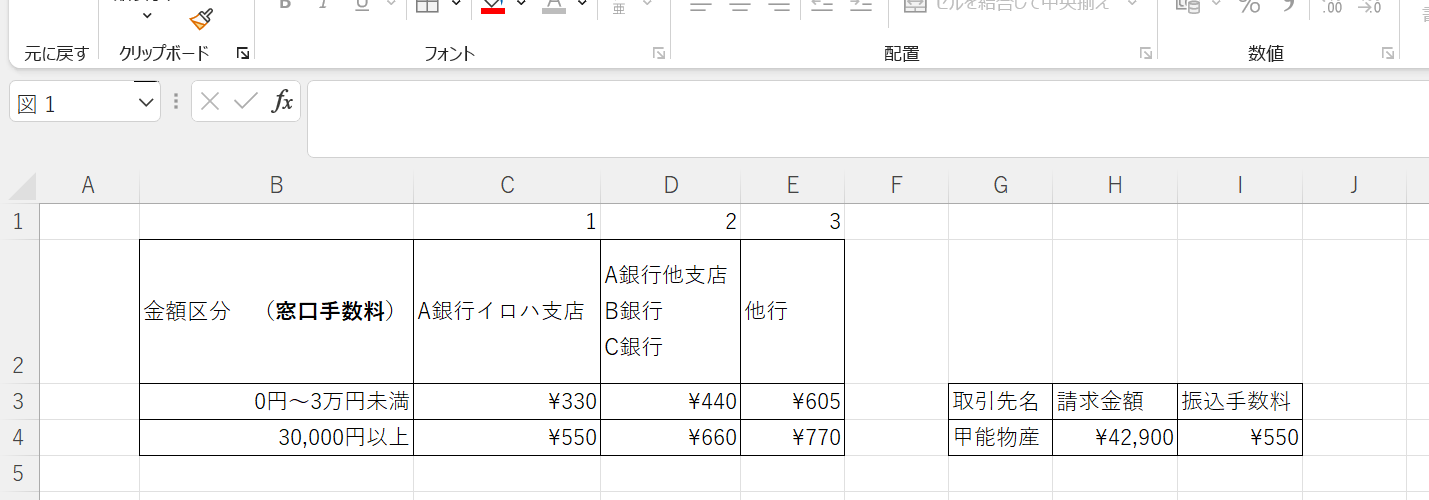The height and width of the screenshot is (500, 1429).
Task: Click the Format Painter brush icon
Action: (202, 17)
